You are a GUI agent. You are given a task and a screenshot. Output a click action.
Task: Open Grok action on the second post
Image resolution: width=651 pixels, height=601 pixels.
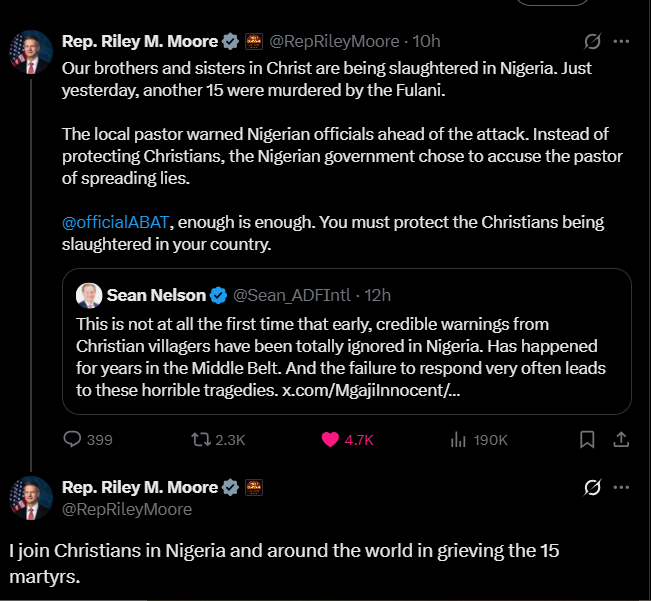592,488
